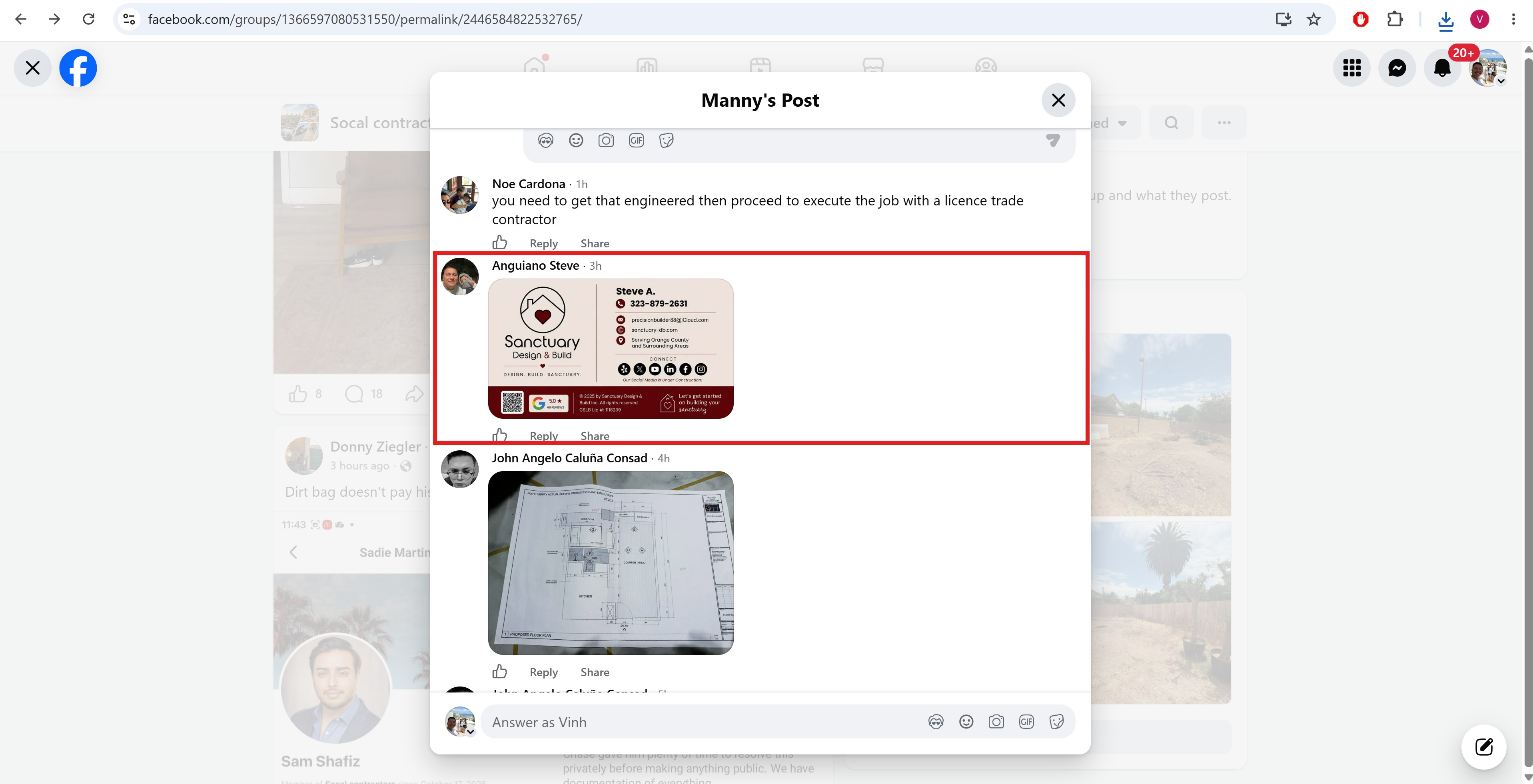Reload the current page

[x=89, y=19]
